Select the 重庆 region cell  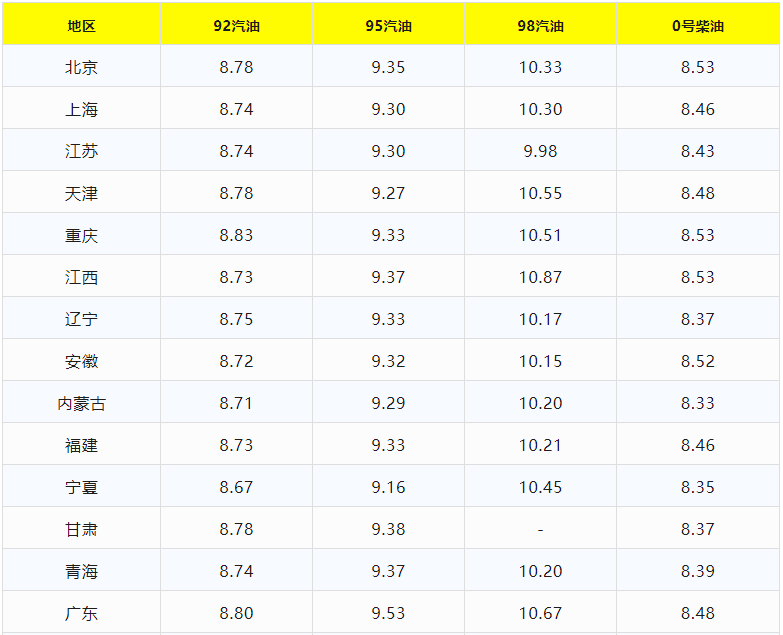[81, 235]
